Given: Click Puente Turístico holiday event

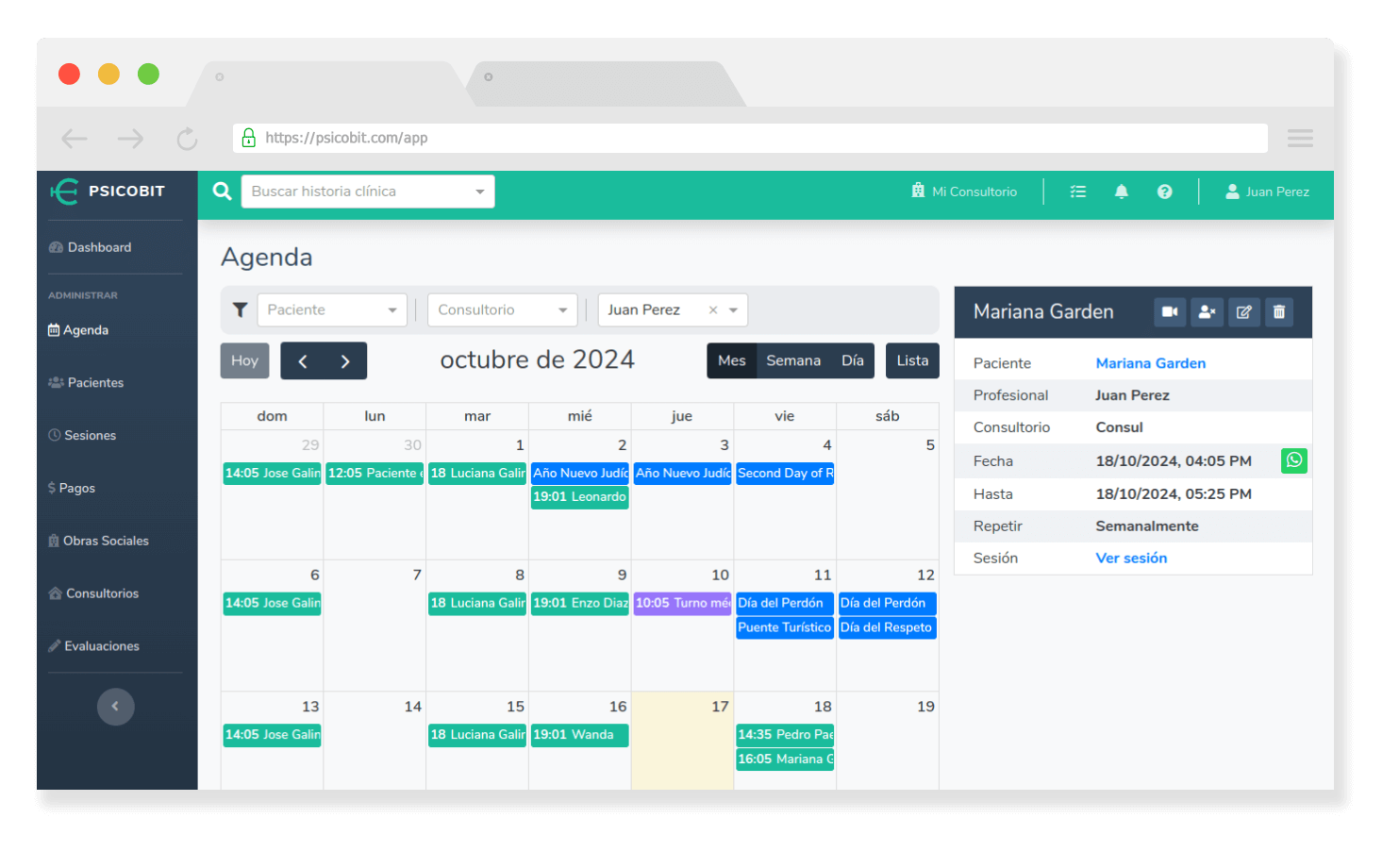Looking at the screenshot, I should pyautogui.click(x=785, y=628).
